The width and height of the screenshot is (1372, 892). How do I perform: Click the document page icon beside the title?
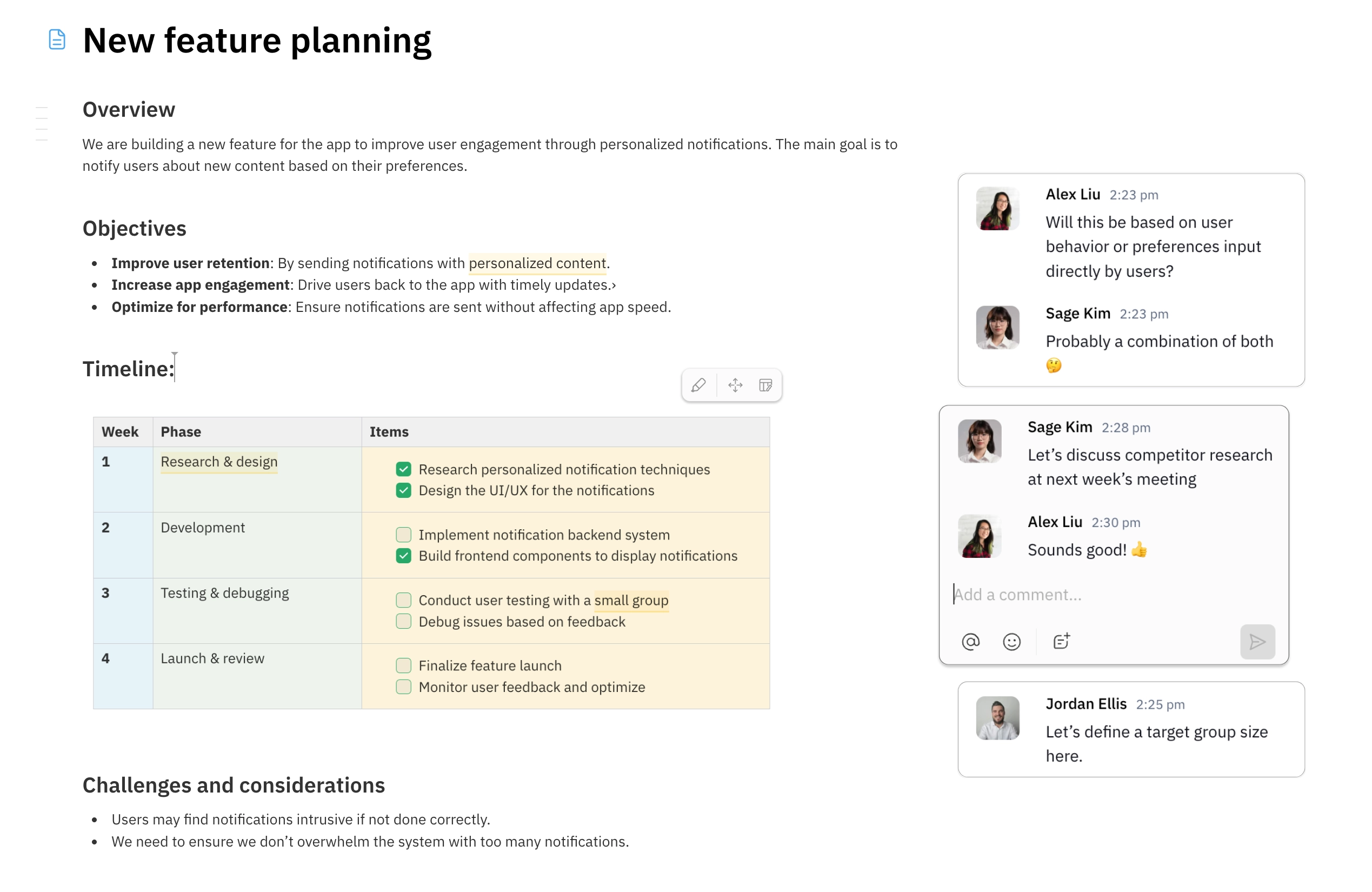[x=57, y=40]
